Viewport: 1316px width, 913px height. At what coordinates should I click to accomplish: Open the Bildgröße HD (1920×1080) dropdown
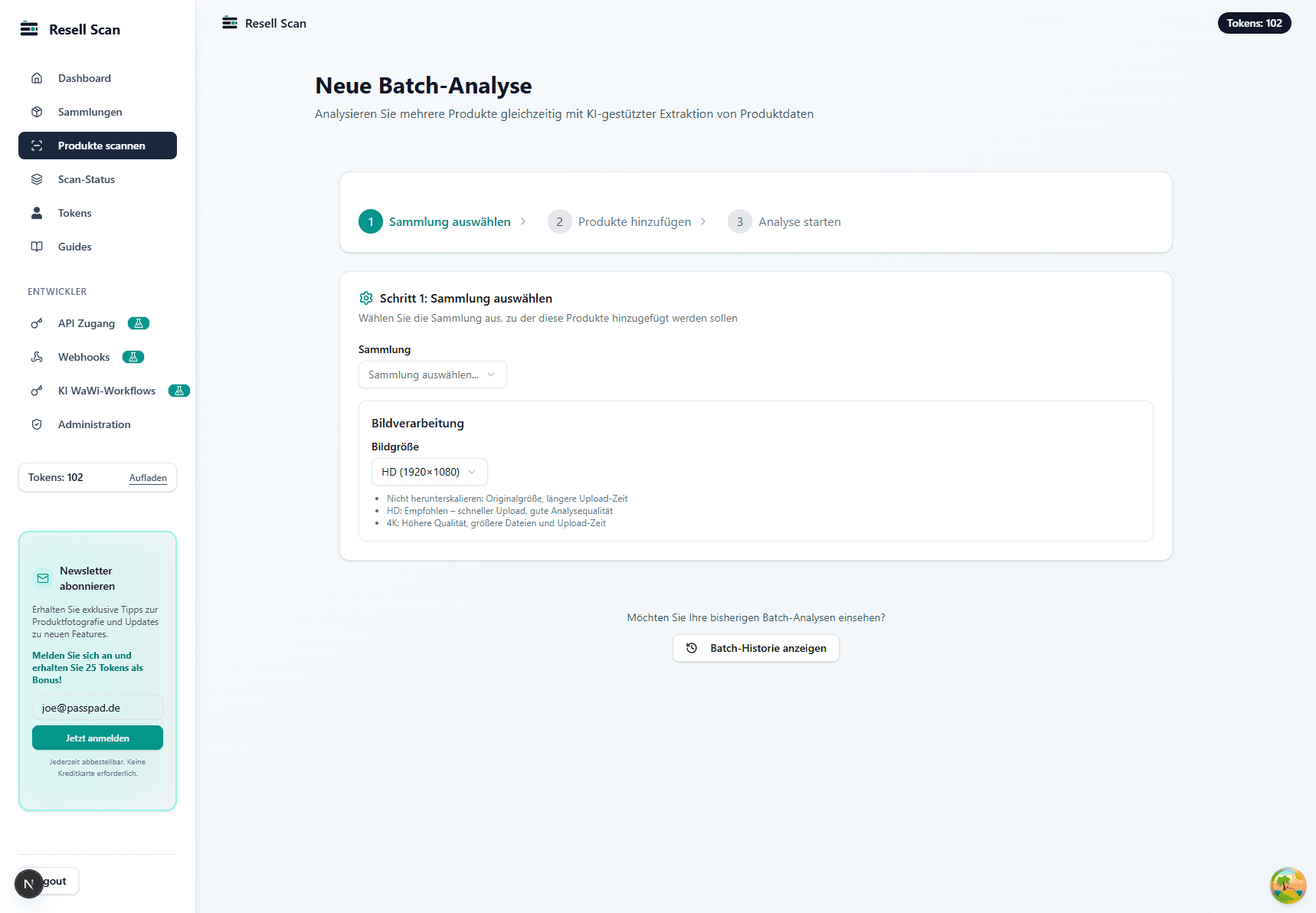click(x=429, y=472)
